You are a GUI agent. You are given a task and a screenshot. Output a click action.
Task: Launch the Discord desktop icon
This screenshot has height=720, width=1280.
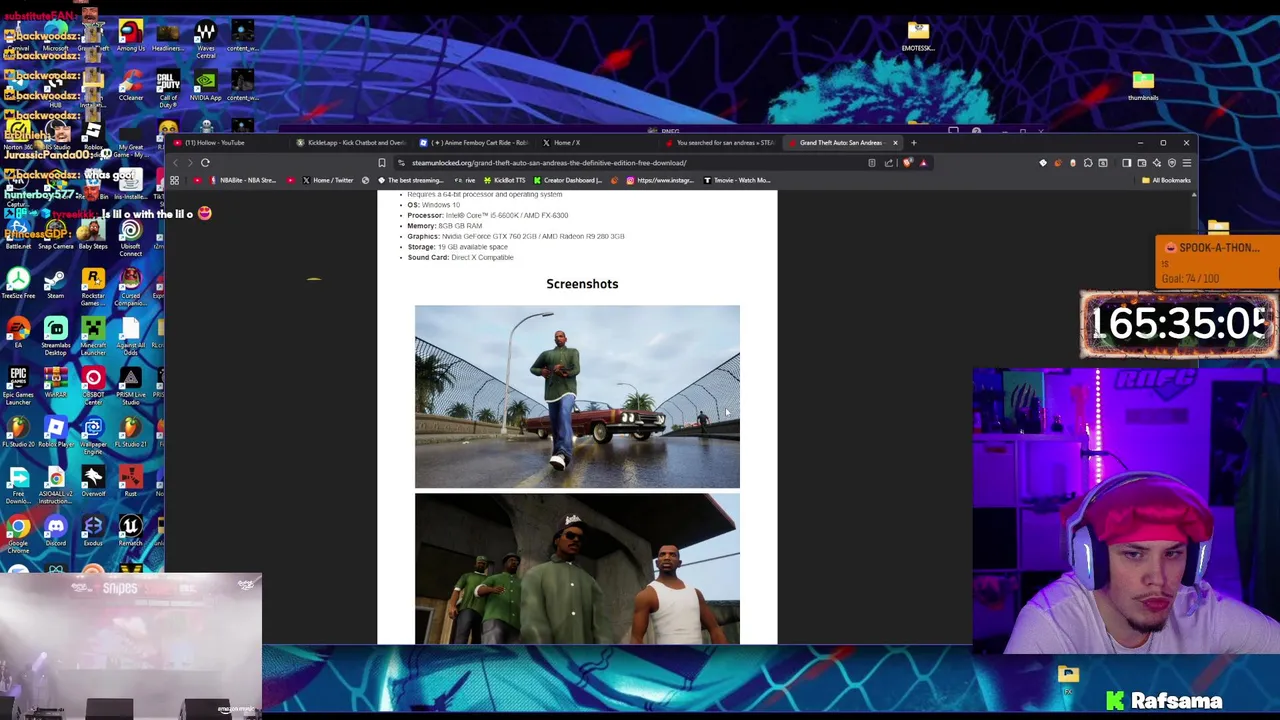(x=55, y=531)
